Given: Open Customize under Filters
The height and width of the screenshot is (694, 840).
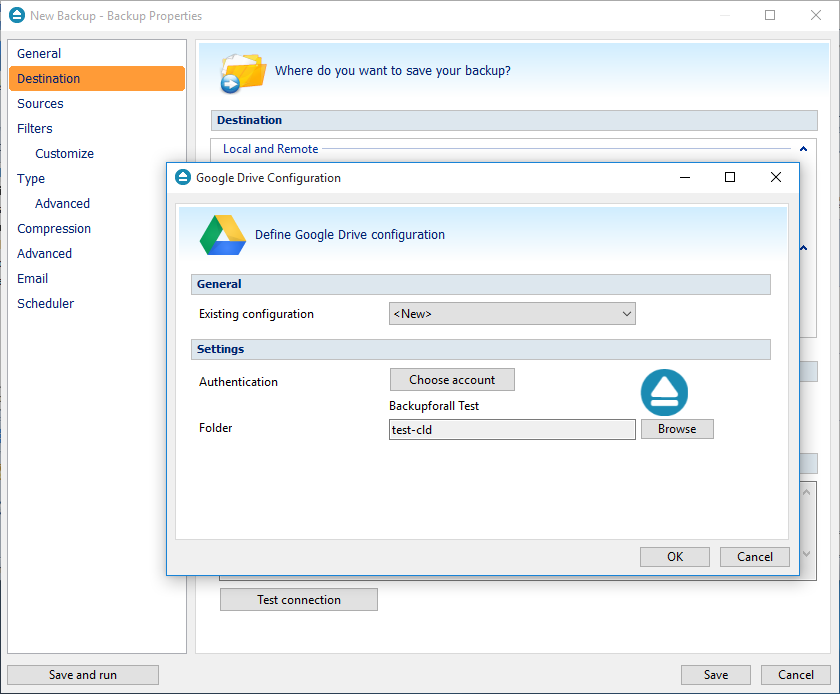Looking at the screenshot, I should pyautogui.click(x=64, y=154).
